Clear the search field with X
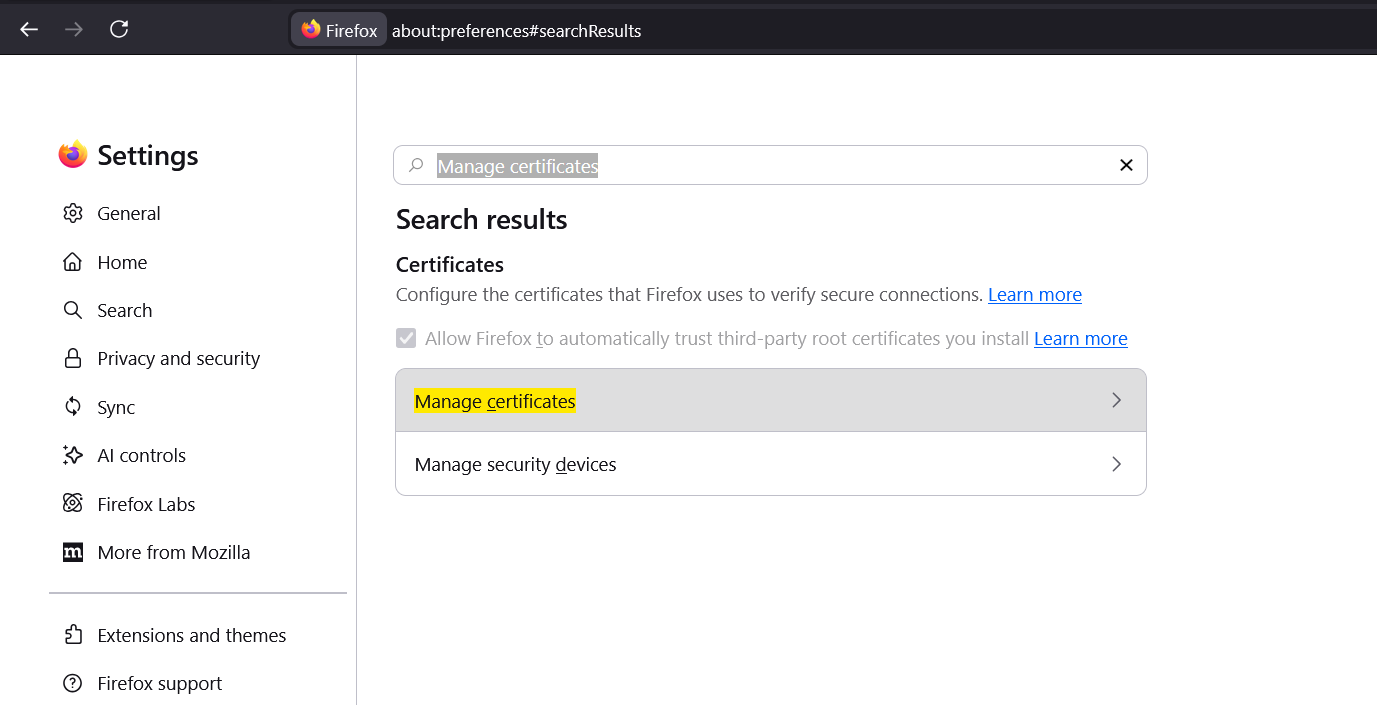1377x705 pixels. point(1126,165)
